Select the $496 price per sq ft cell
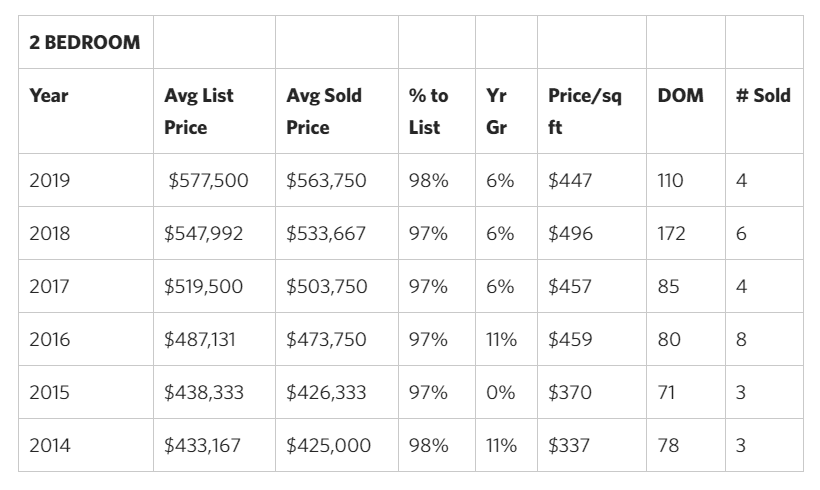 pyautogui.click(x=570, y=234)
